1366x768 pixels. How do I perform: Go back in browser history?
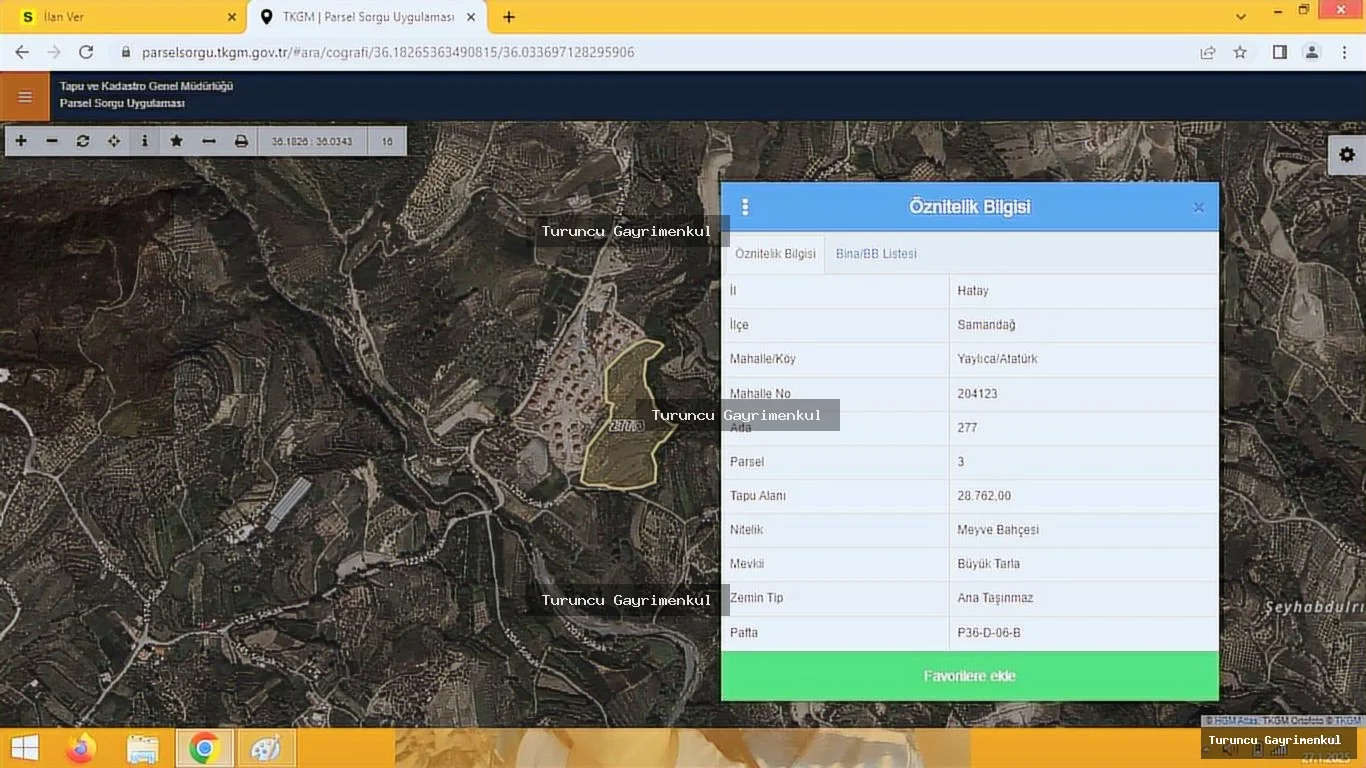coord(22,52)
